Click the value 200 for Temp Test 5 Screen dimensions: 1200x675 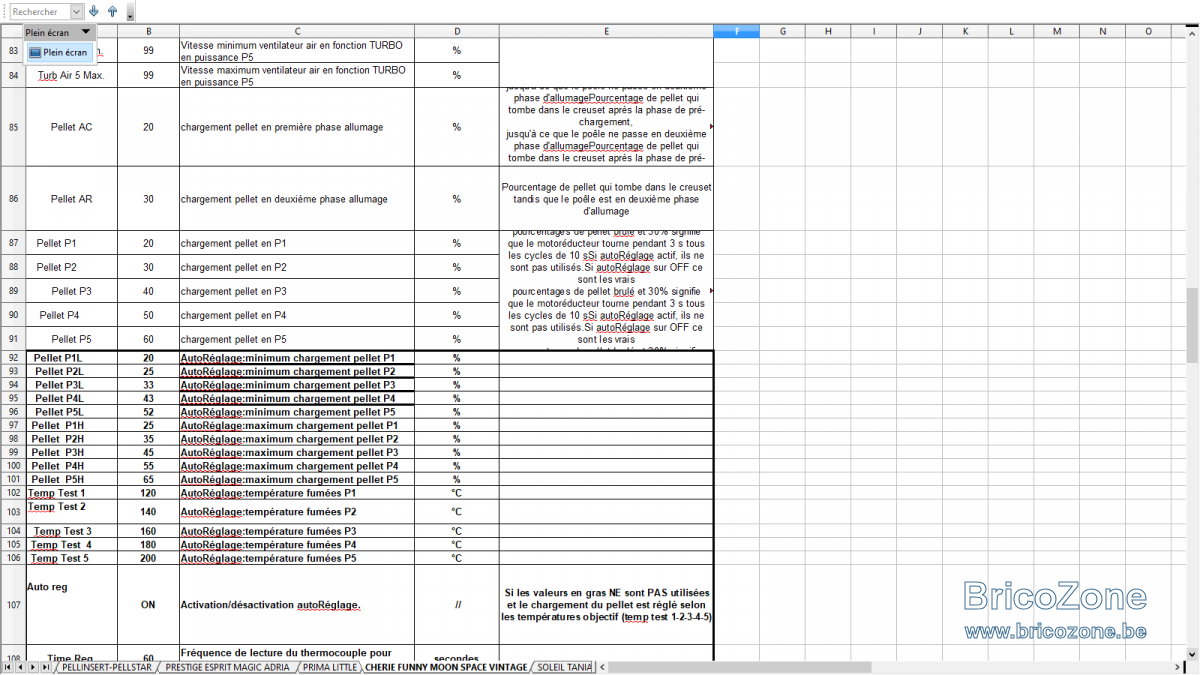148,558
